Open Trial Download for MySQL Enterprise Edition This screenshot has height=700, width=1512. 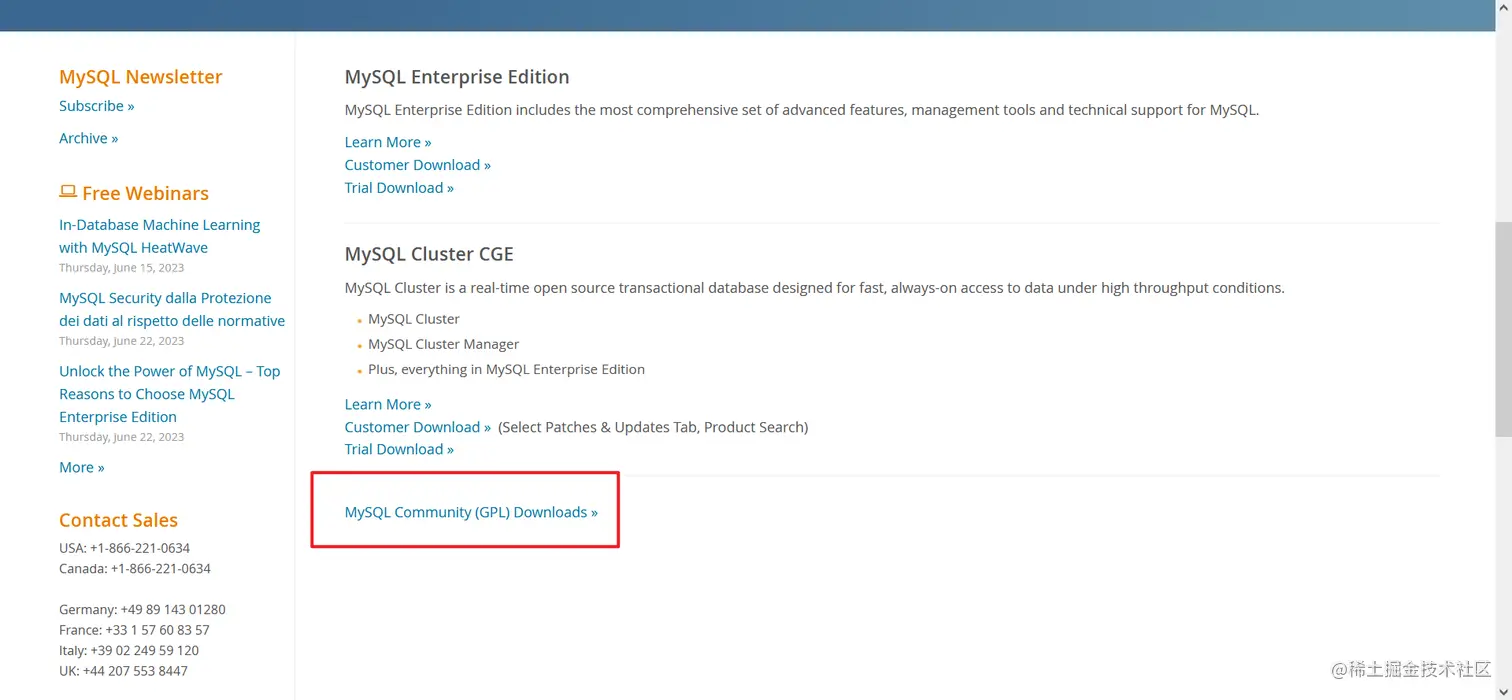coord(399,188)
